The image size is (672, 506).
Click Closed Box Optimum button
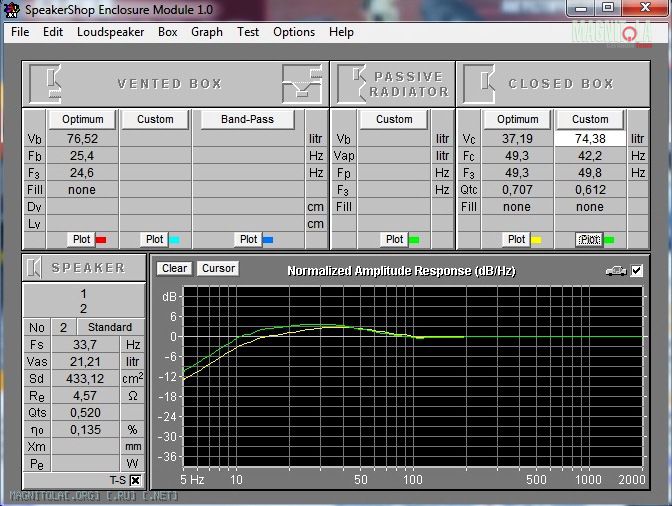tap(517, 120)
